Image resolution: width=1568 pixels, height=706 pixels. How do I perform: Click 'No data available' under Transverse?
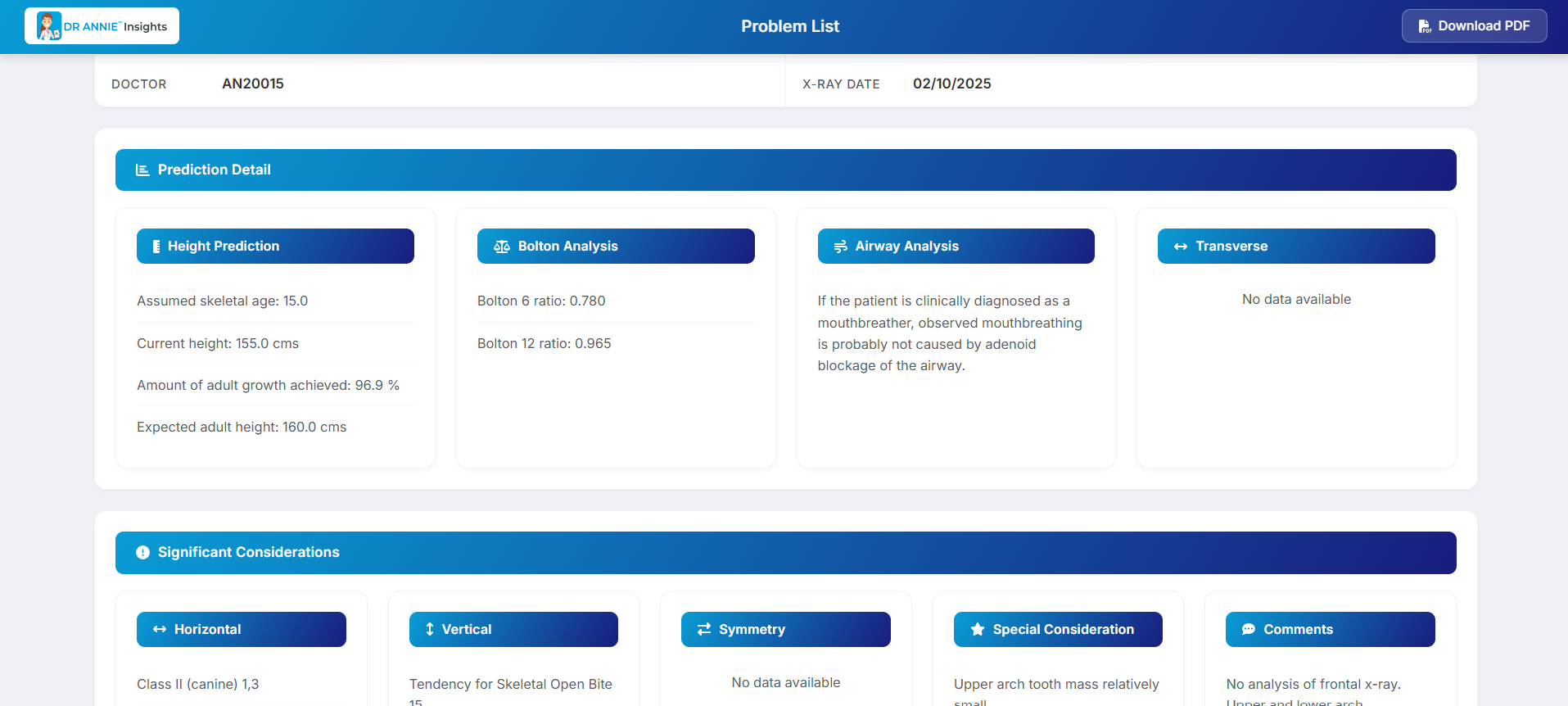[x=1296, y=300]
